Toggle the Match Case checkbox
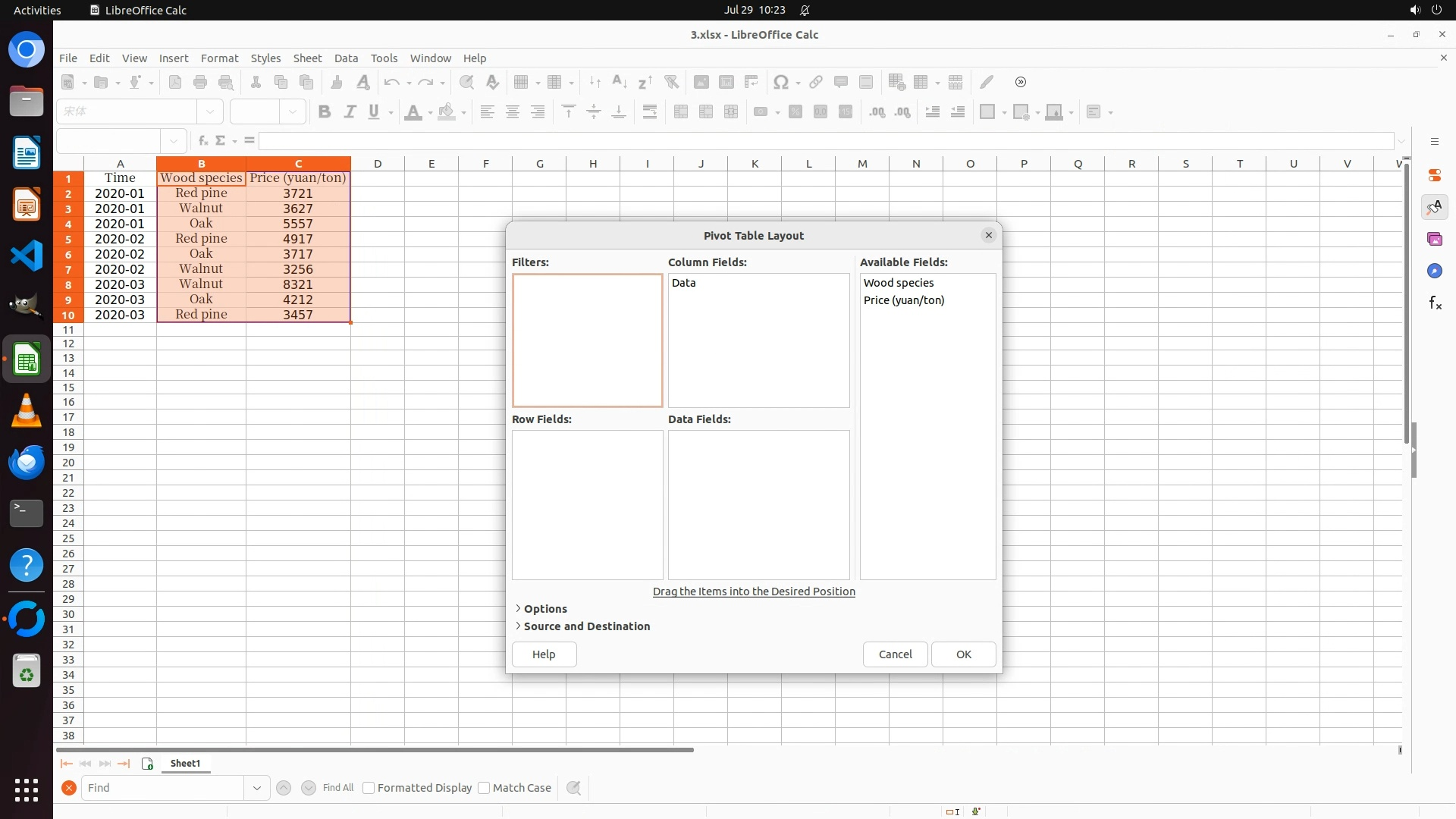This screenshot has height=819, width=1456. click(x=484, y=788)
